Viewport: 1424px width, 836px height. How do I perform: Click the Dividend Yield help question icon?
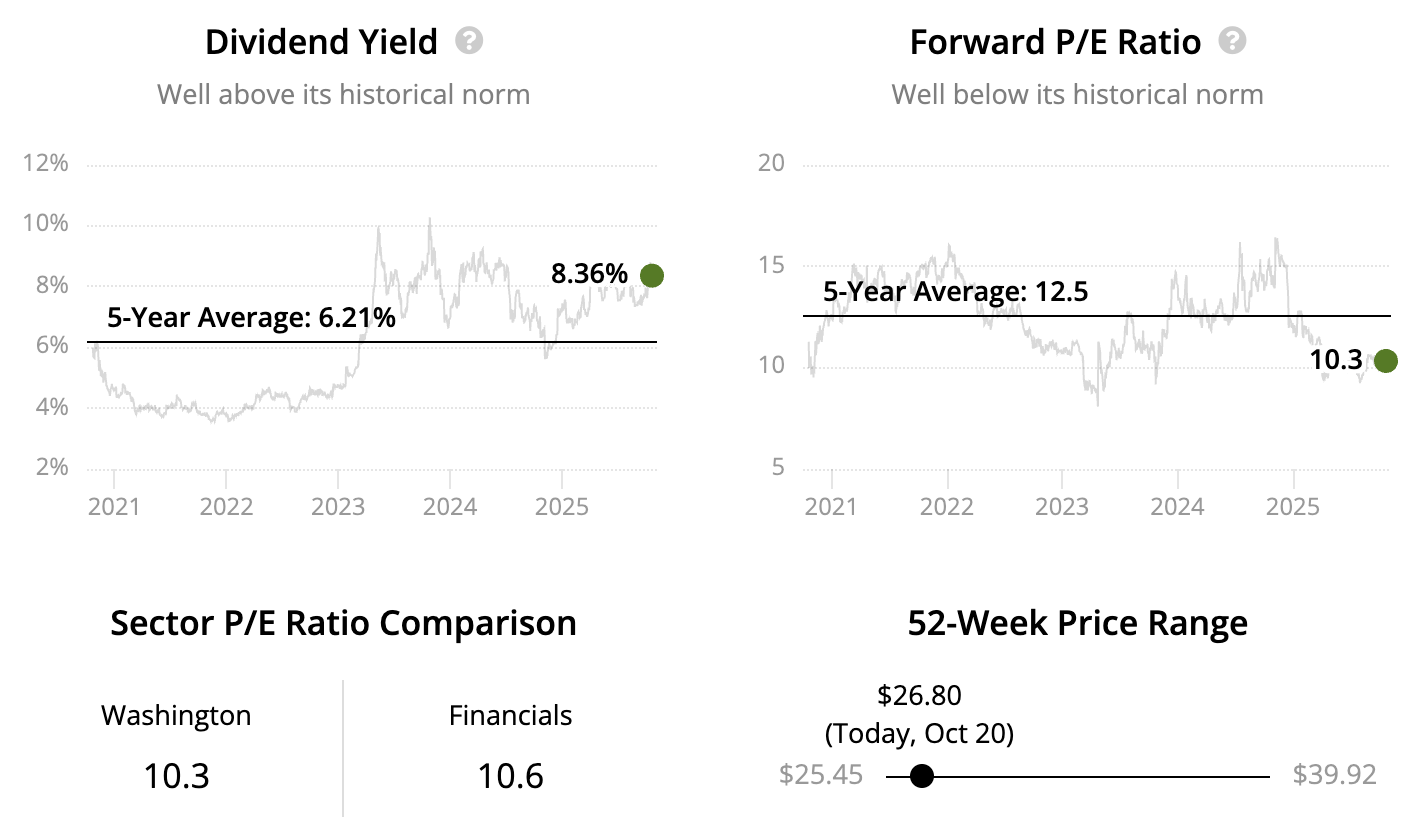tap(469, 42)
